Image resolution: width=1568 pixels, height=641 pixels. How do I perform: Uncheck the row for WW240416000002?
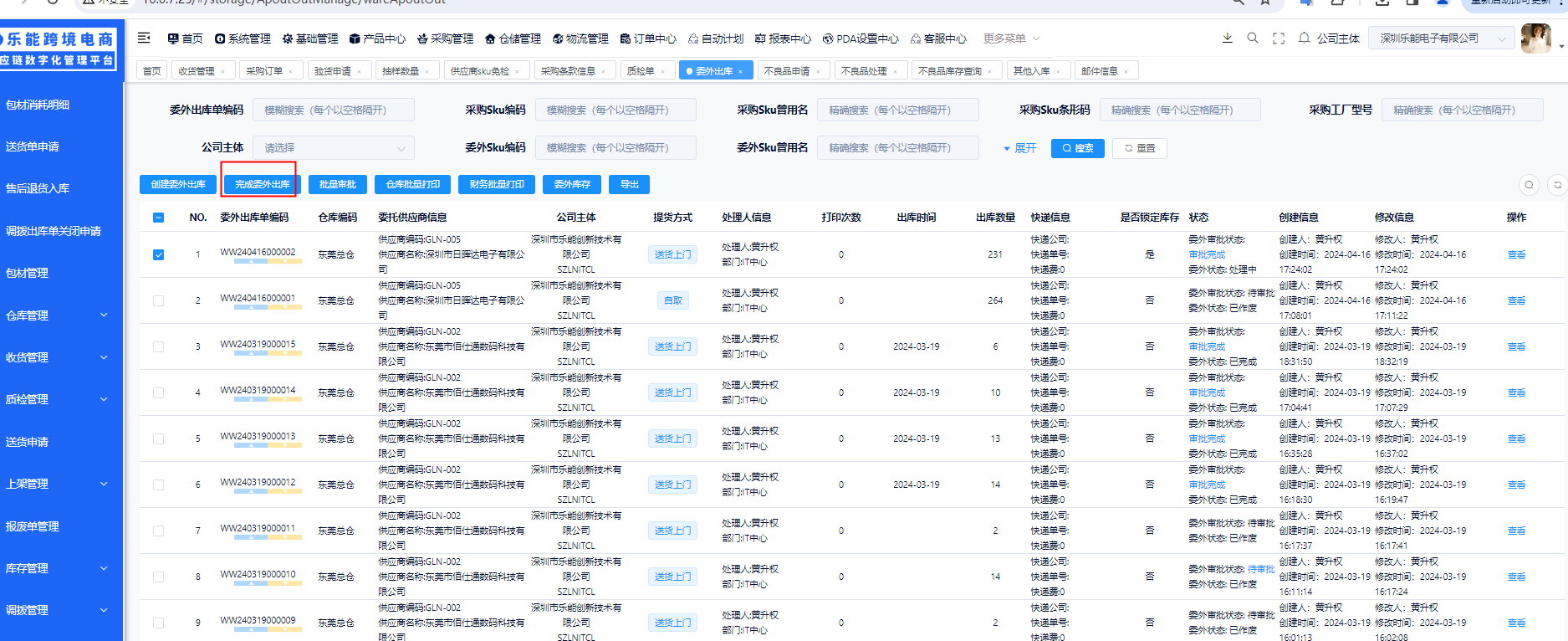(x=159, y=254)
